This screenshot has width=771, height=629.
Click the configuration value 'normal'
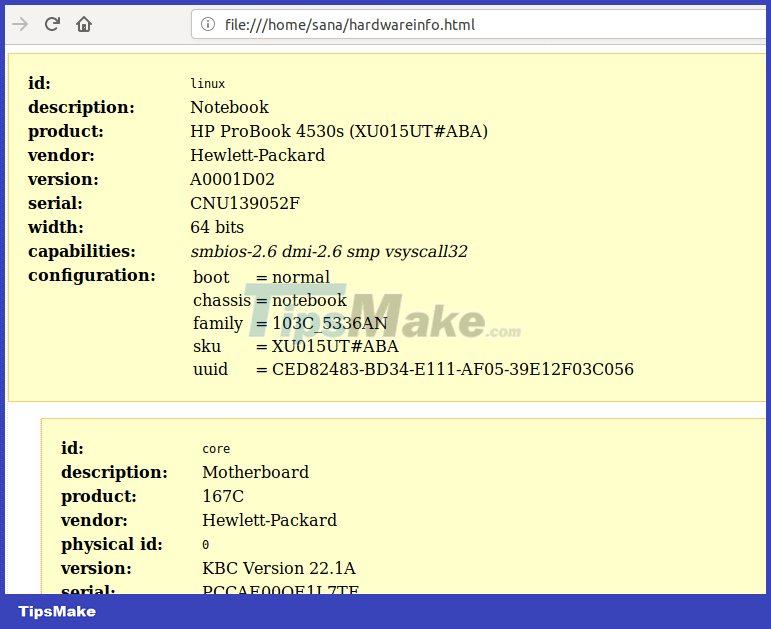301,277
